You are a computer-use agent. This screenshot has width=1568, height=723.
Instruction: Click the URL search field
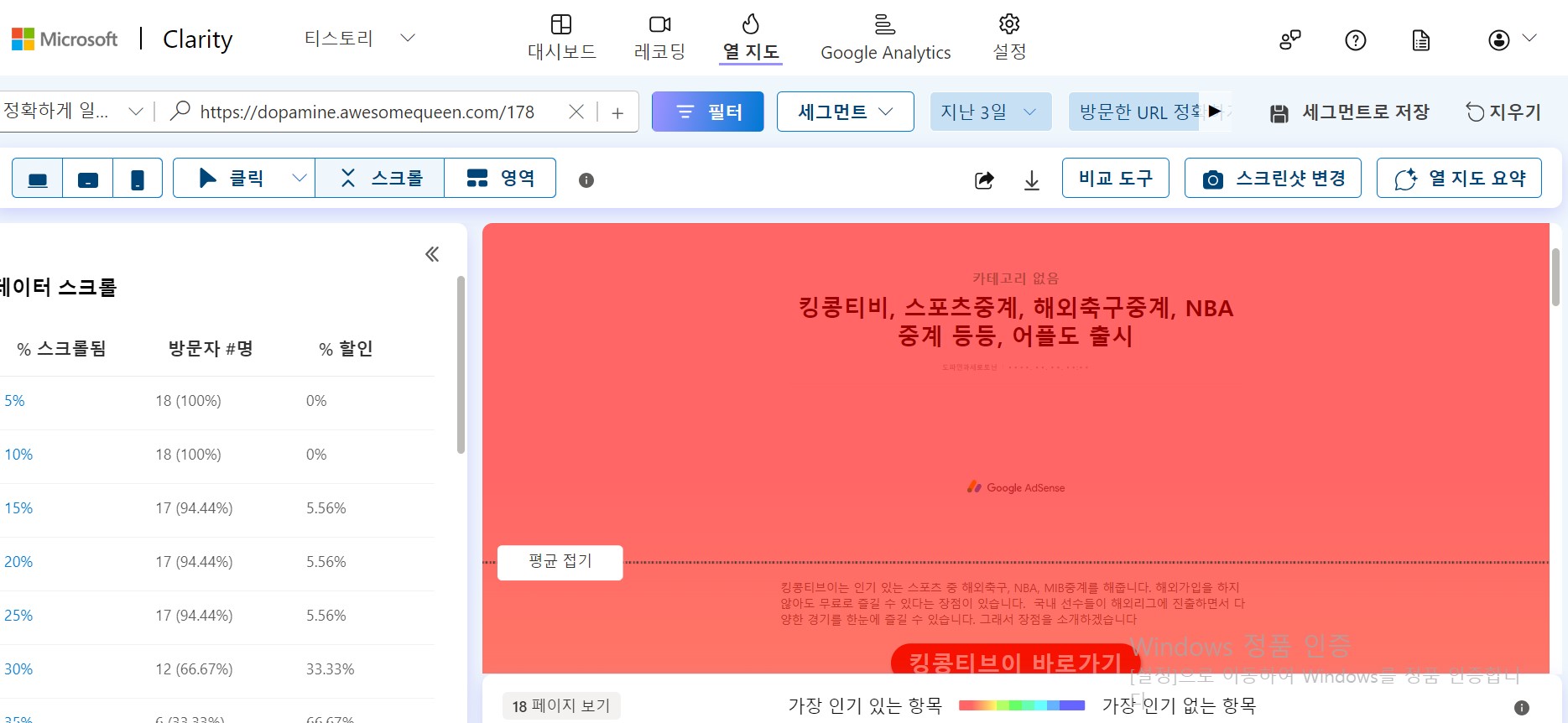point(367,112)
